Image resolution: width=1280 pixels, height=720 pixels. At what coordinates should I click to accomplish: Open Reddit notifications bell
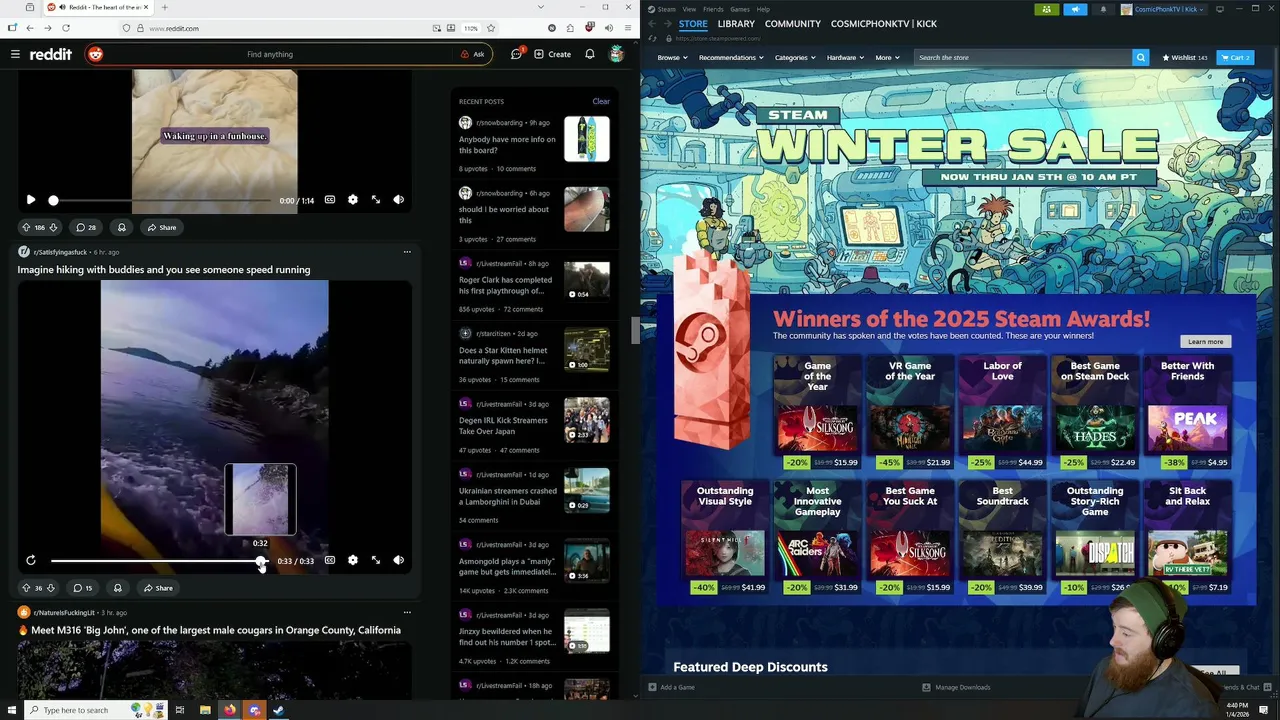590,54
